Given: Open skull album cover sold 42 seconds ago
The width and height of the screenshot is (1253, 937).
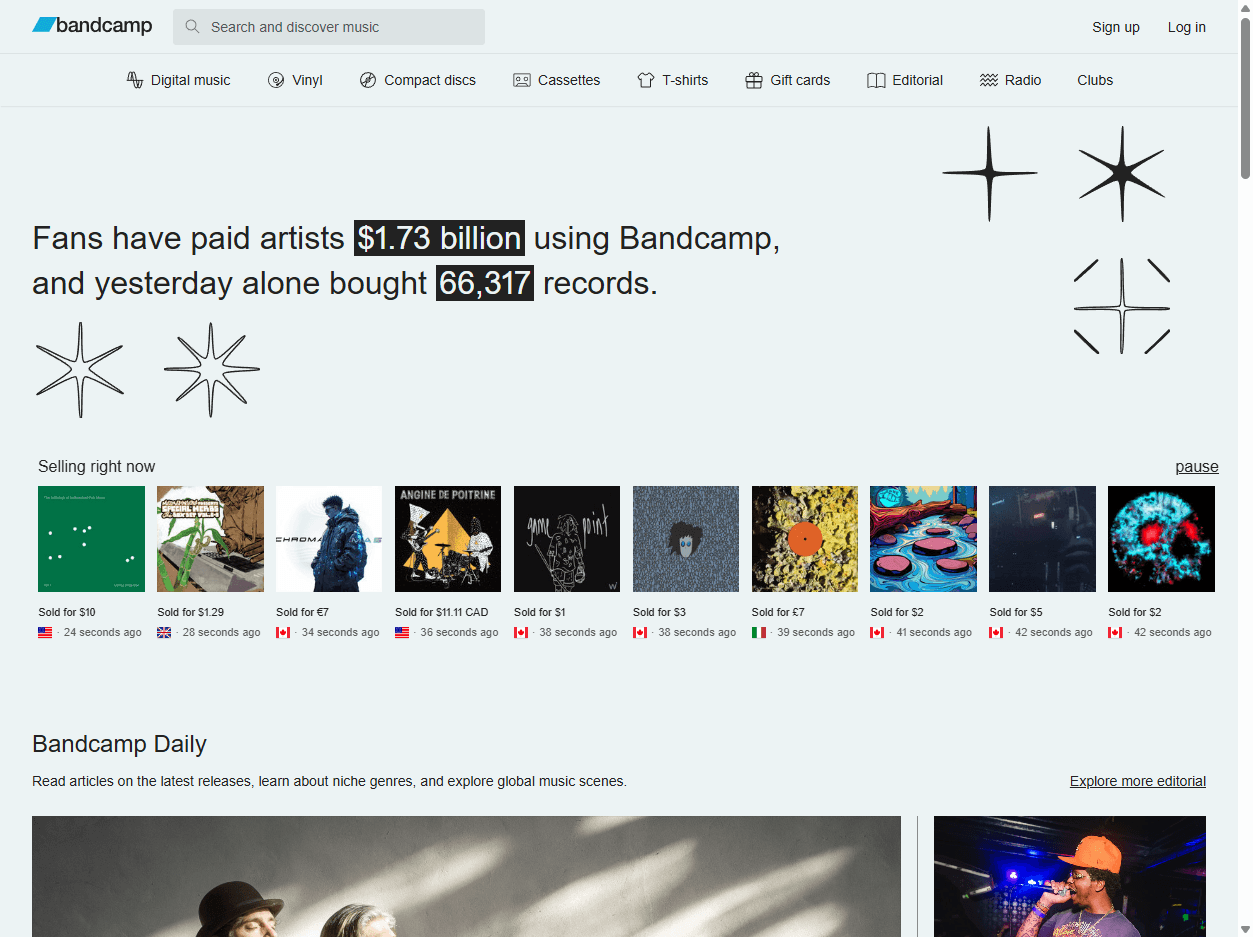Looking at the screenshot, I should pyautogui.click(x=1162, y=539).
